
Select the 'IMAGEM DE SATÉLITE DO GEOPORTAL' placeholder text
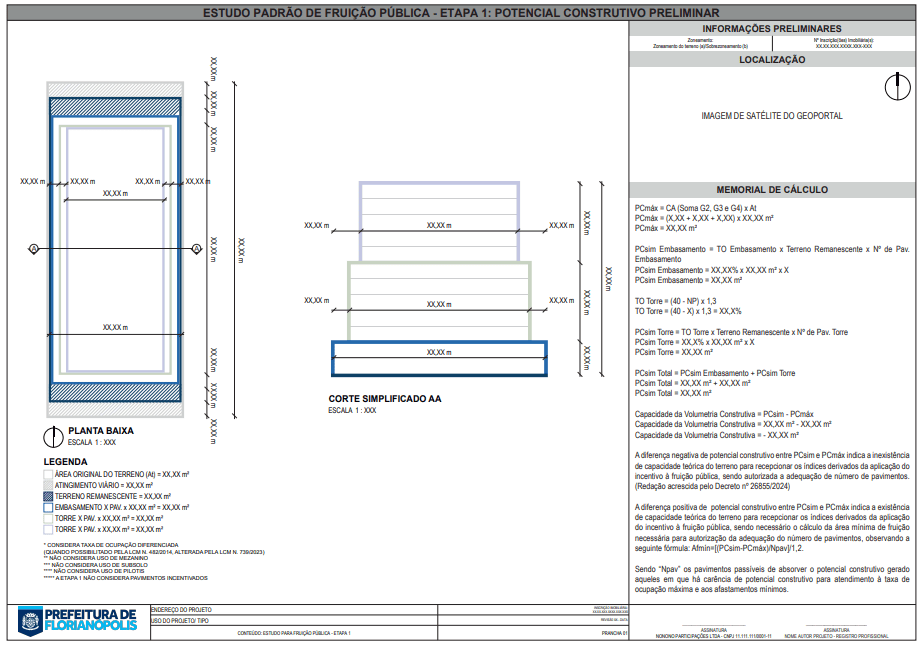tap(771, 116)
